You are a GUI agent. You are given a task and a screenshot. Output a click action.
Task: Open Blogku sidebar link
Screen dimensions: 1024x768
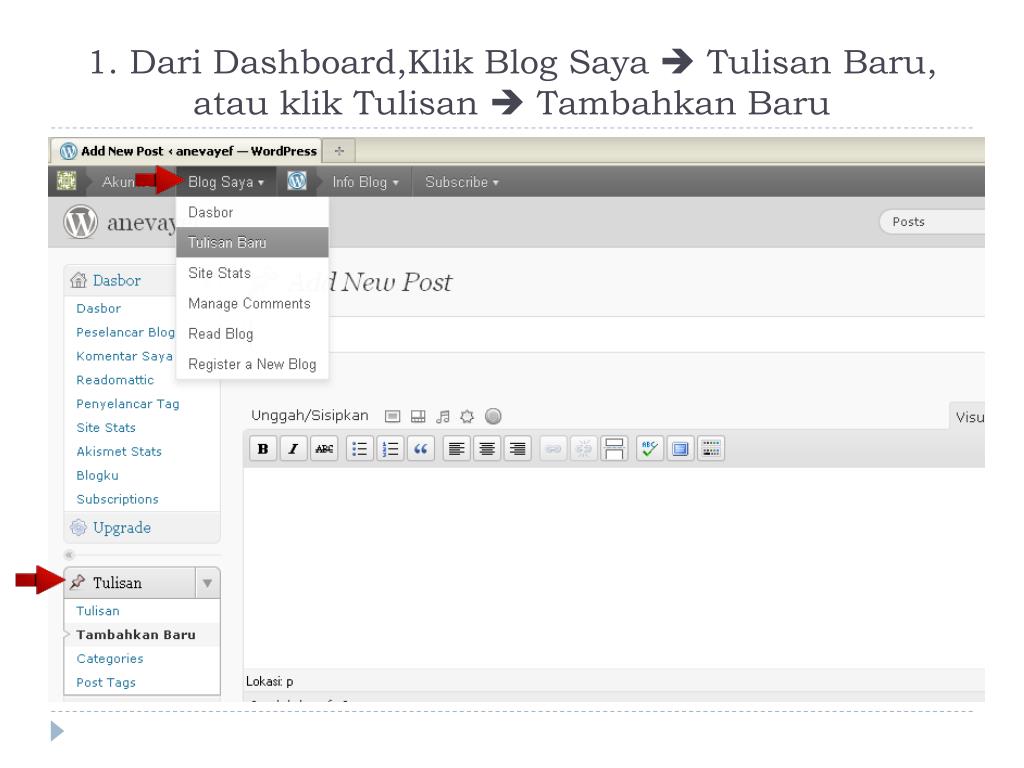97,475
